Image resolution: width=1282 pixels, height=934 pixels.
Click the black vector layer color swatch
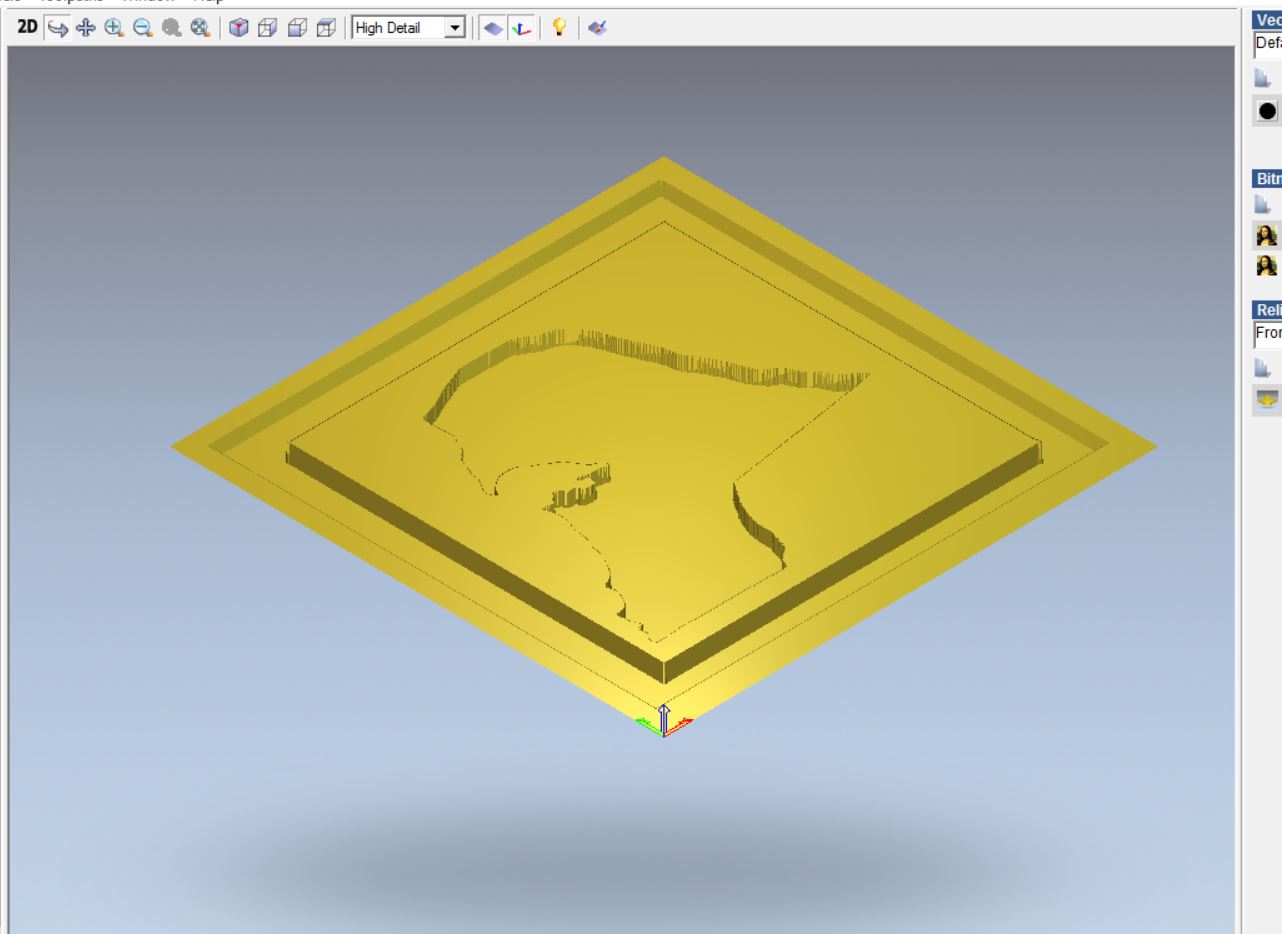1268,111
